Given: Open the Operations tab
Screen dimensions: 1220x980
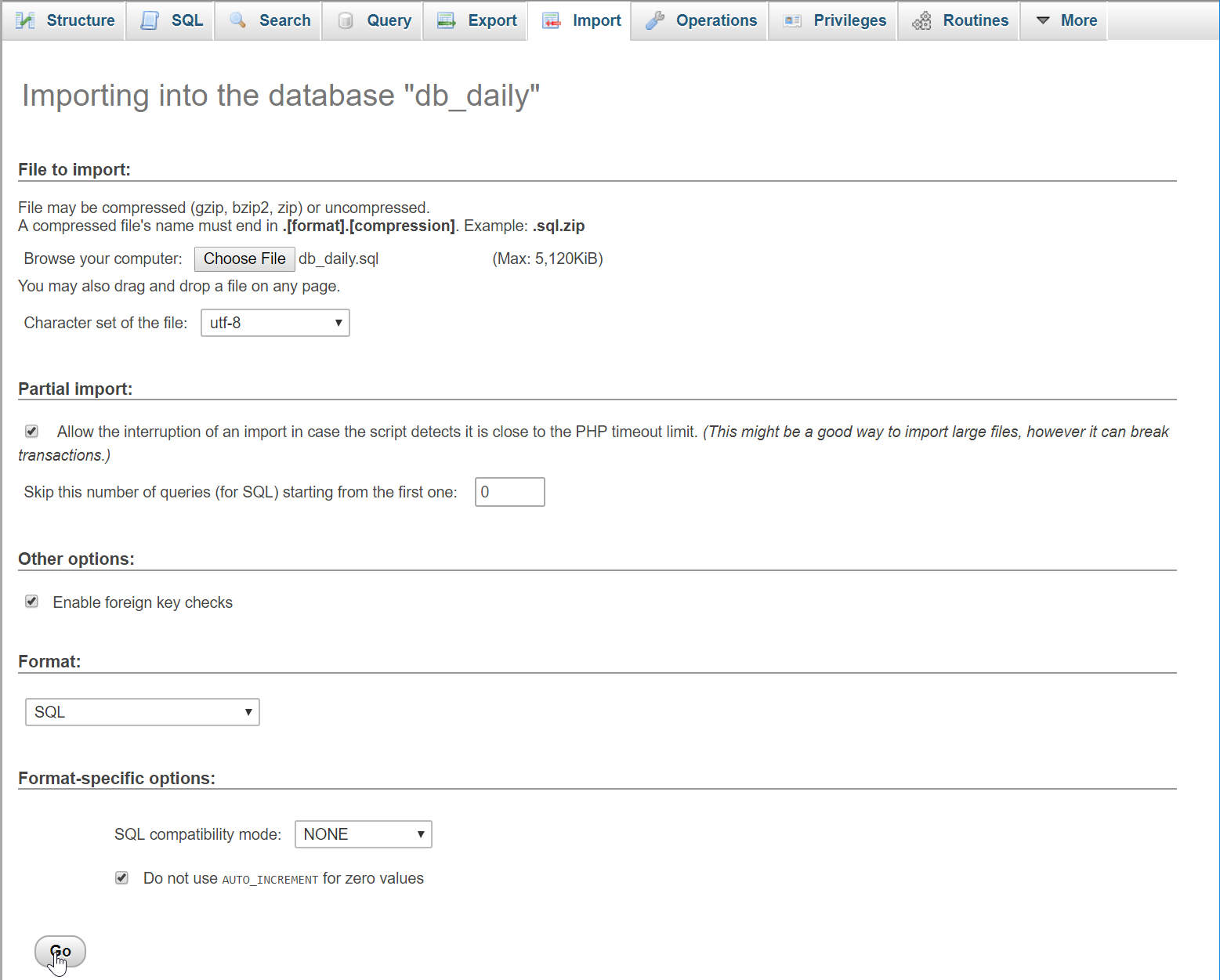Looking at the screenshot, I should tap(700, 20).
